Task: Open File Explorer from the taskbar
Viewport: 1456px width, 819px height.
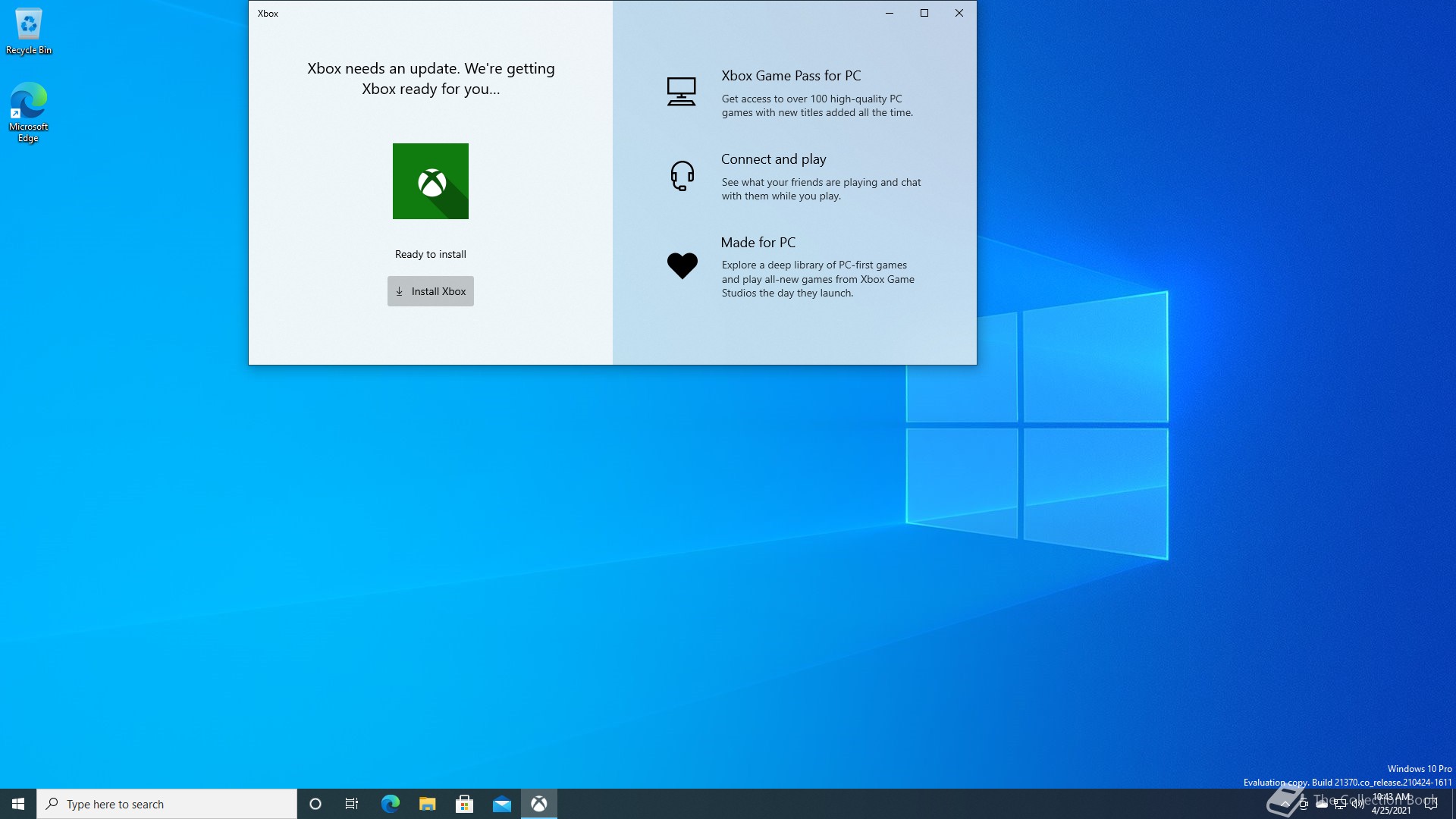Action: coord(427,804)
